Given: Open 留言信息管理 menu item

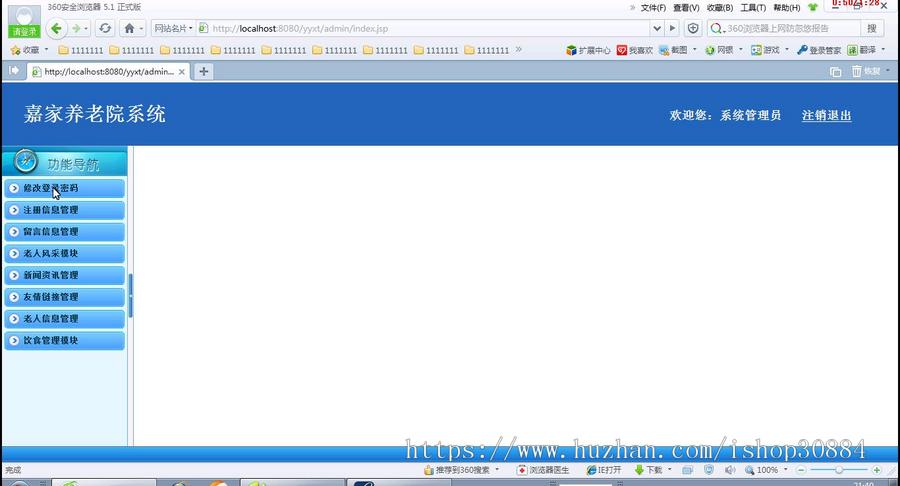Looking at the screenshot, I should click(64, 232).
